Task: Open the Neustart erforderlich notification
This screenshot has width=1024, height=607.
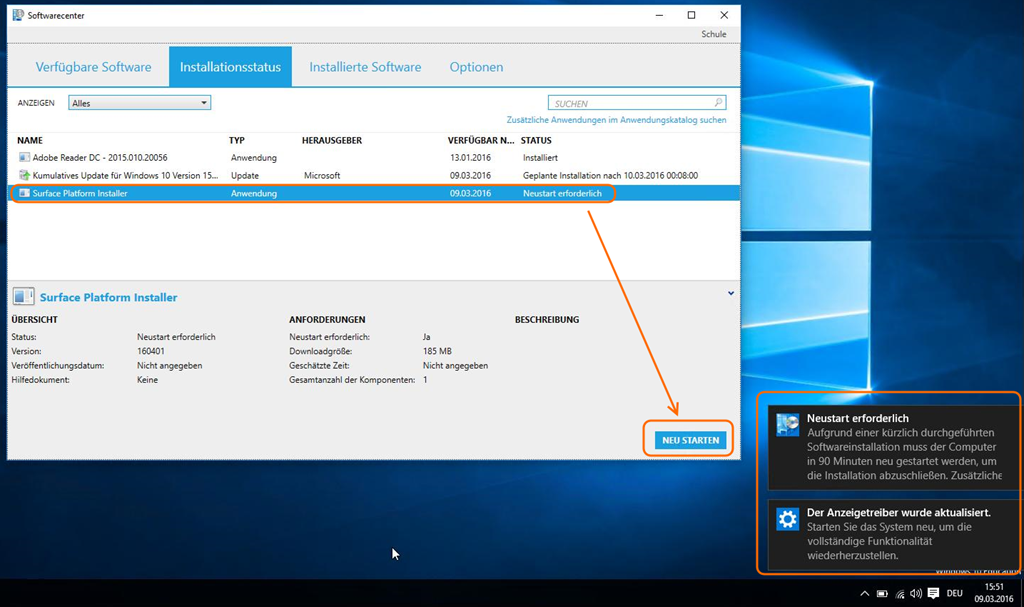Action: coord(888,447)
